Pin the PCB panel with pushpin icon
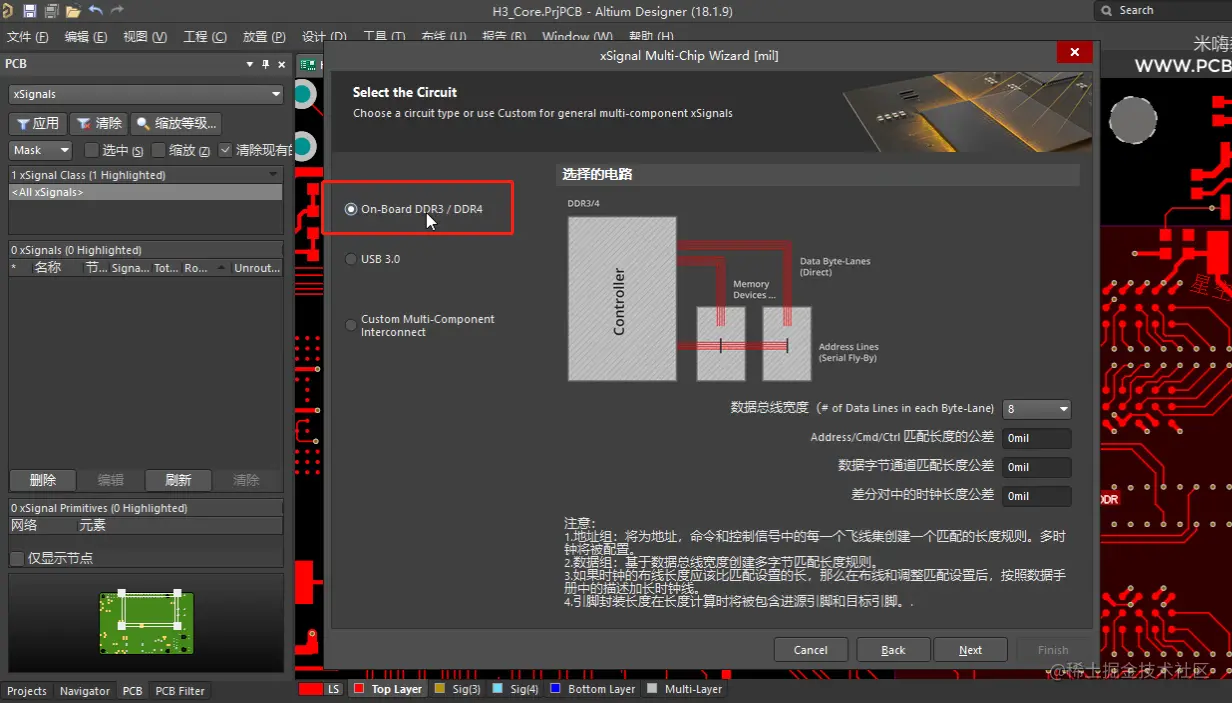This screenshot has height=703, width=1232. (x=265, y=64)
